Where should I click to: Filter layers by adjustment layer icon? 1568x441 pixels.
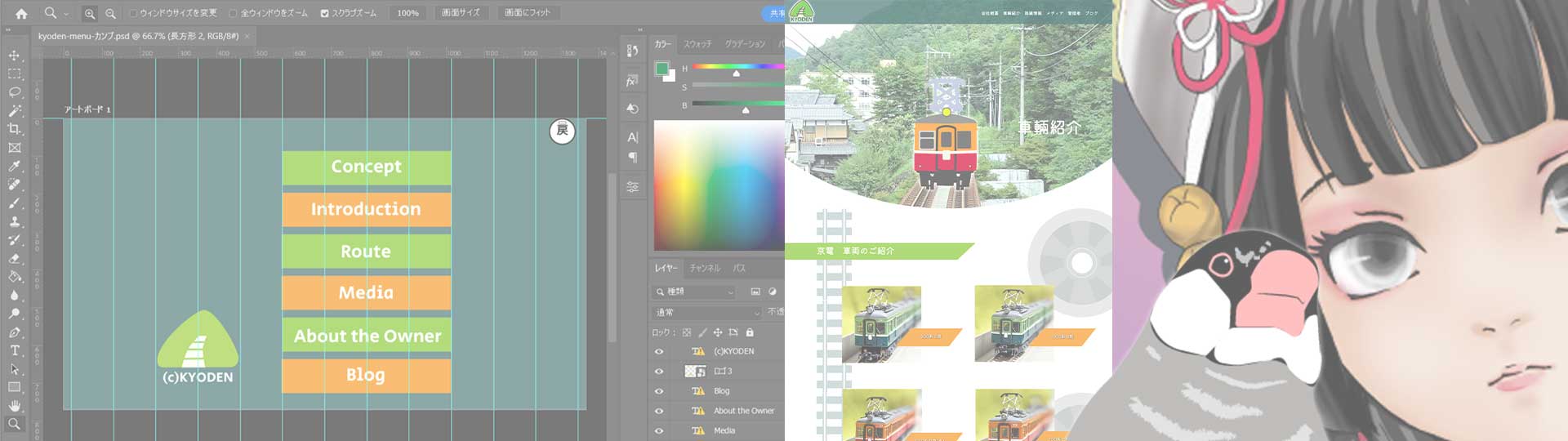tap(773, 292)
